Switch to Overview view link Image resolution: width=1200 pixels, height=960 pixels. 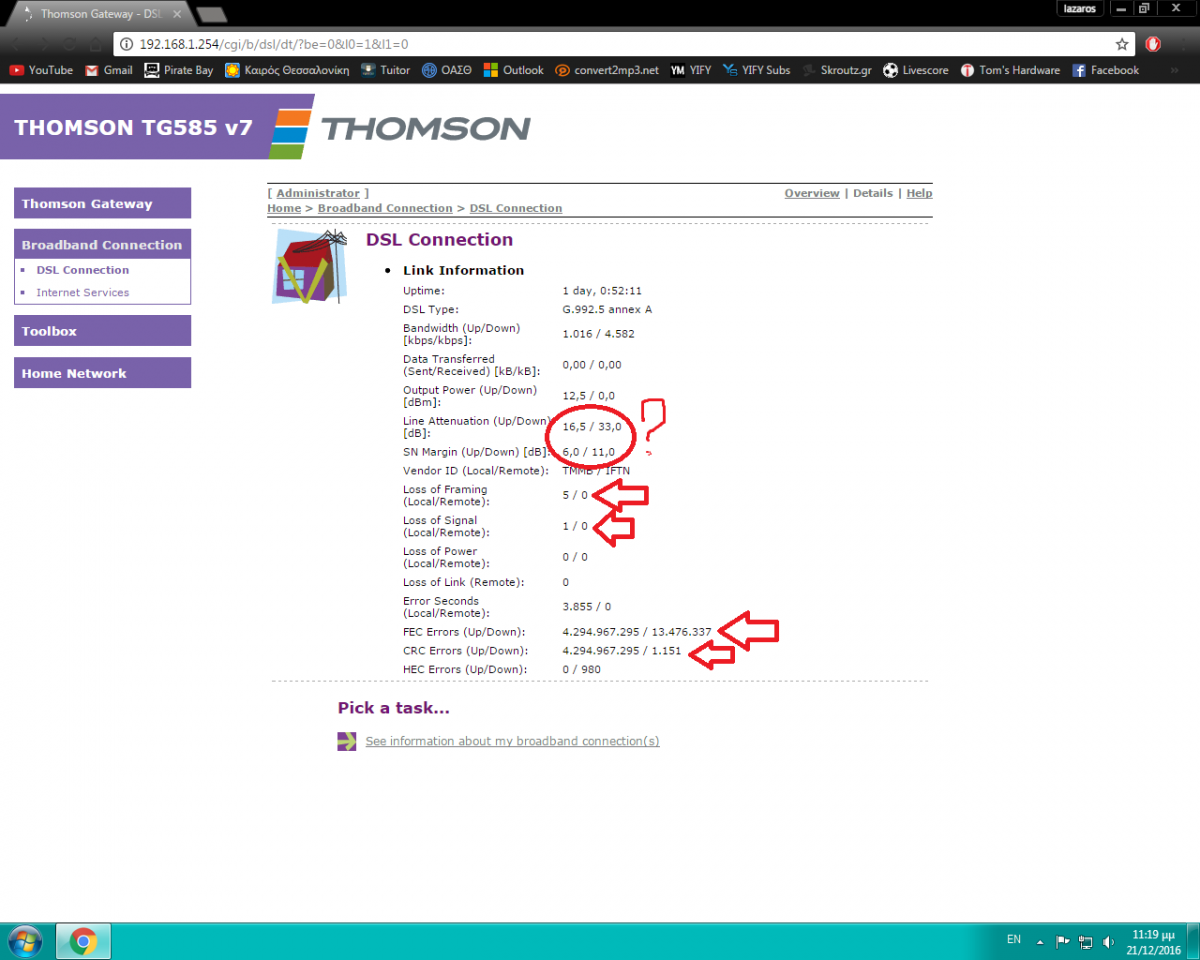[x=812, y=193]
